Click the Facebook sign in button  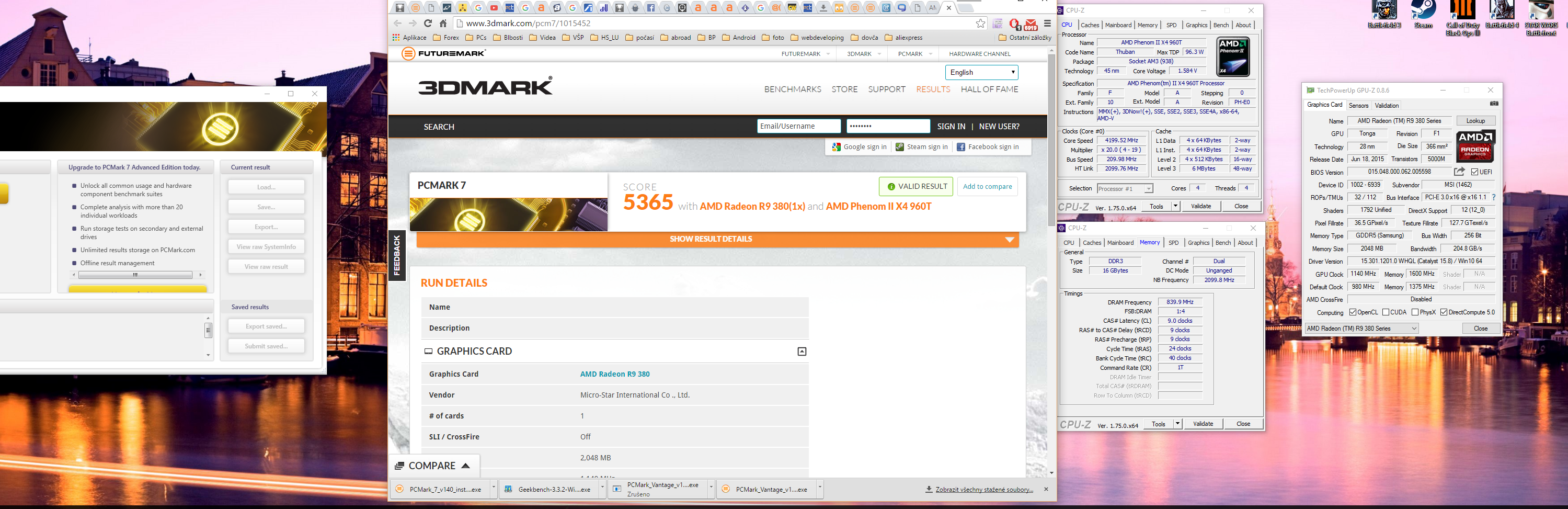[x=987, y=146]
